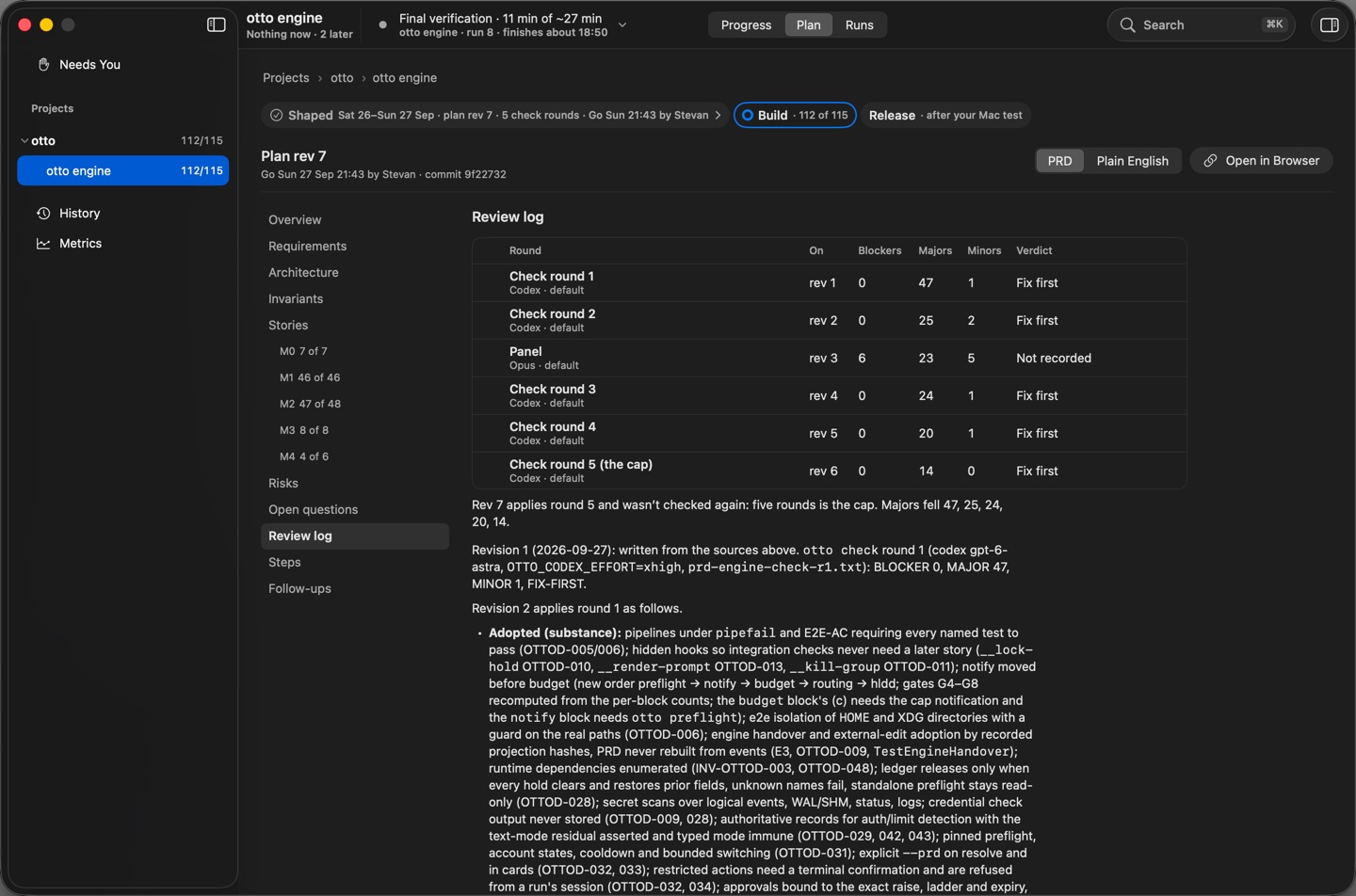Screen dimensions: 1356x896
Task: Click the Projects sidebar heading
Action: coord(52,108)
